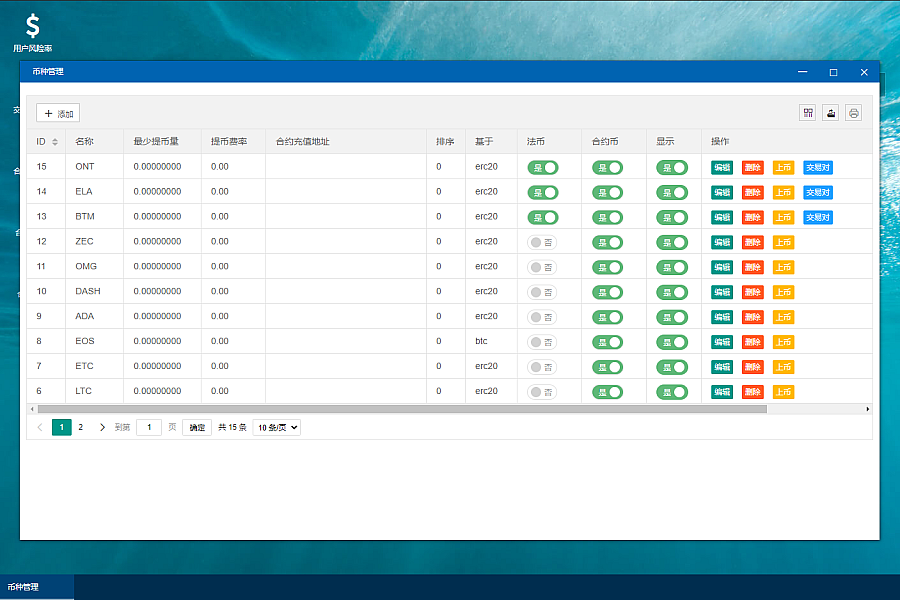Click the 共 15 条 total count text

point(232,427)
